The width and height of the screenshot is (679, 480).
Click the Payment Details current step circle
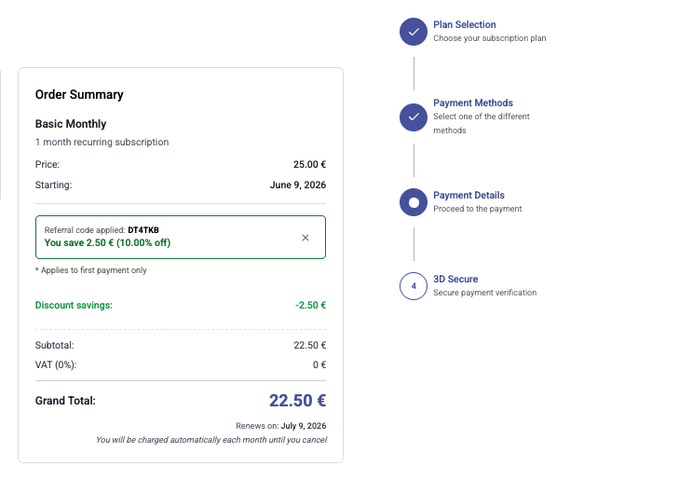coord(414,202)
